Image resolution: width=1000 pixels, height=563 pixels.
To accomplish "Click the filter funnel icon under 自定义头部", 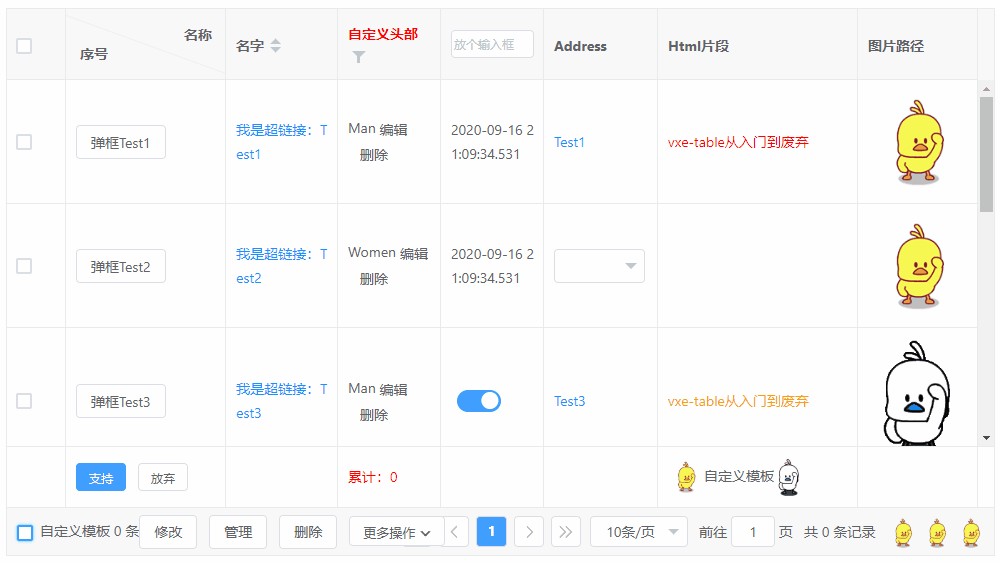I will click(359, 58).
